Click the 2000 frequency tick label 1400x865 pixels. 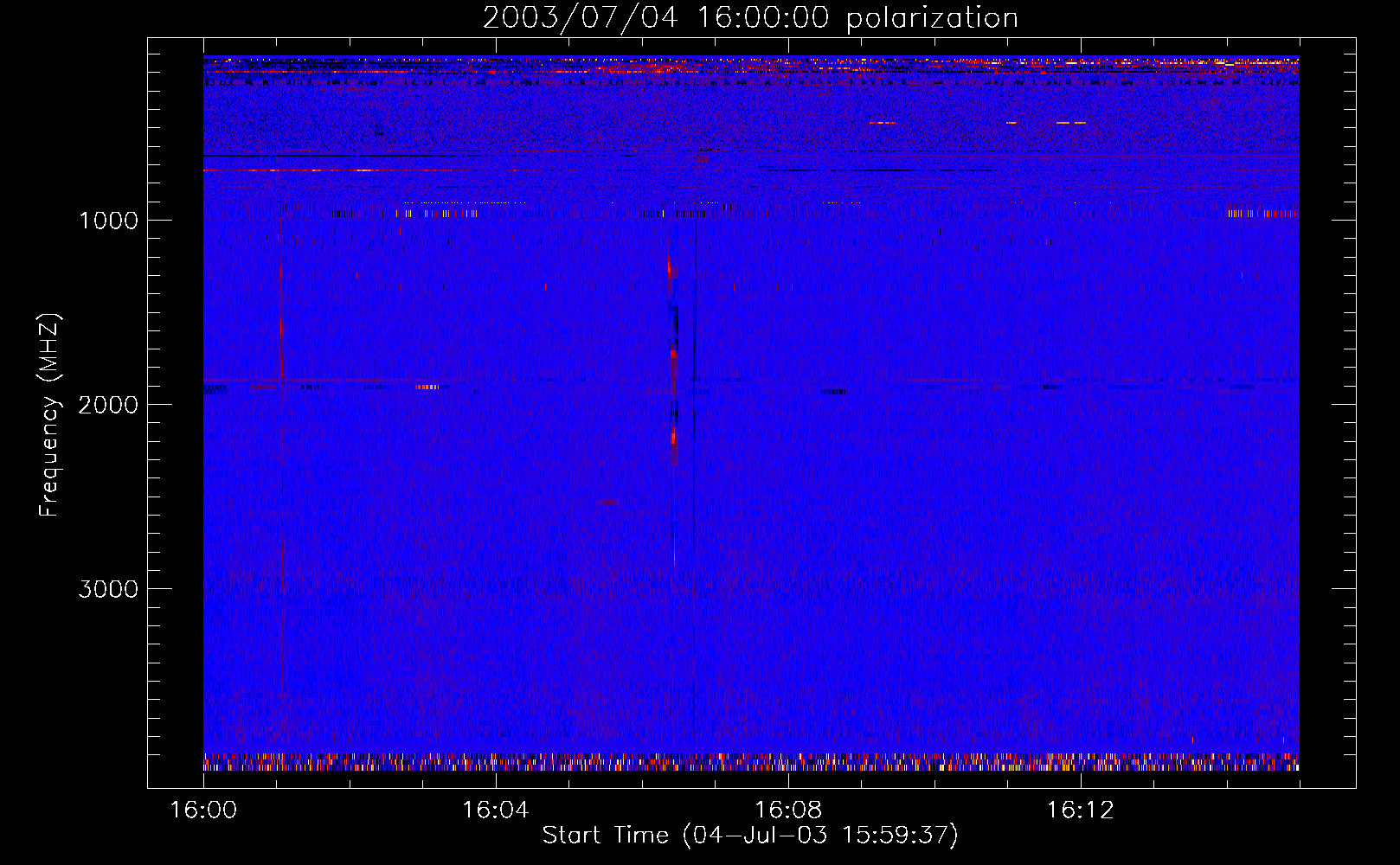click(x=108, y=405)
